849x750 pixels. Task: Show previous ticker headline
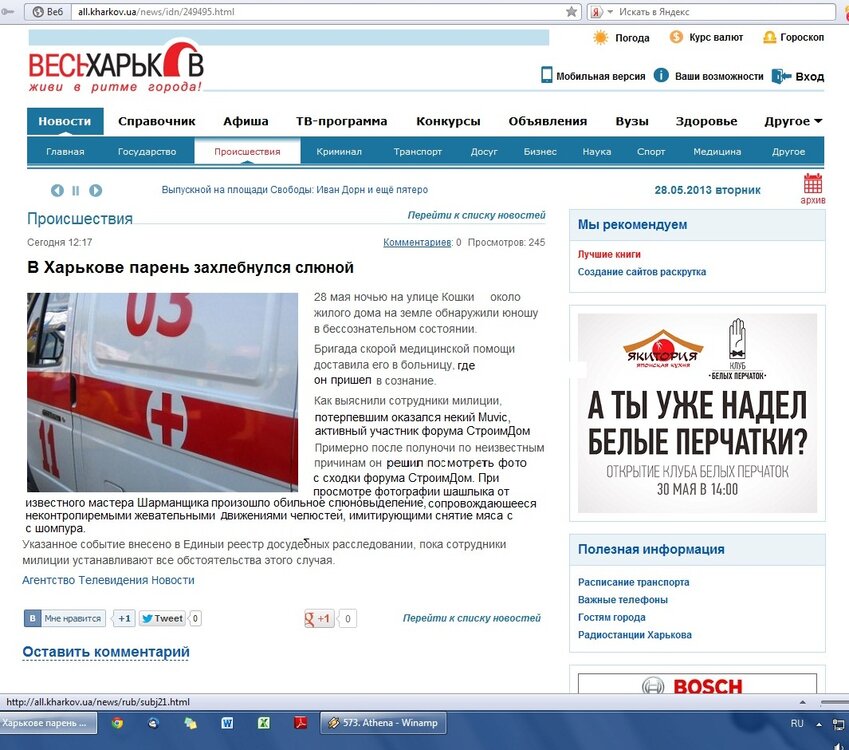57,191
